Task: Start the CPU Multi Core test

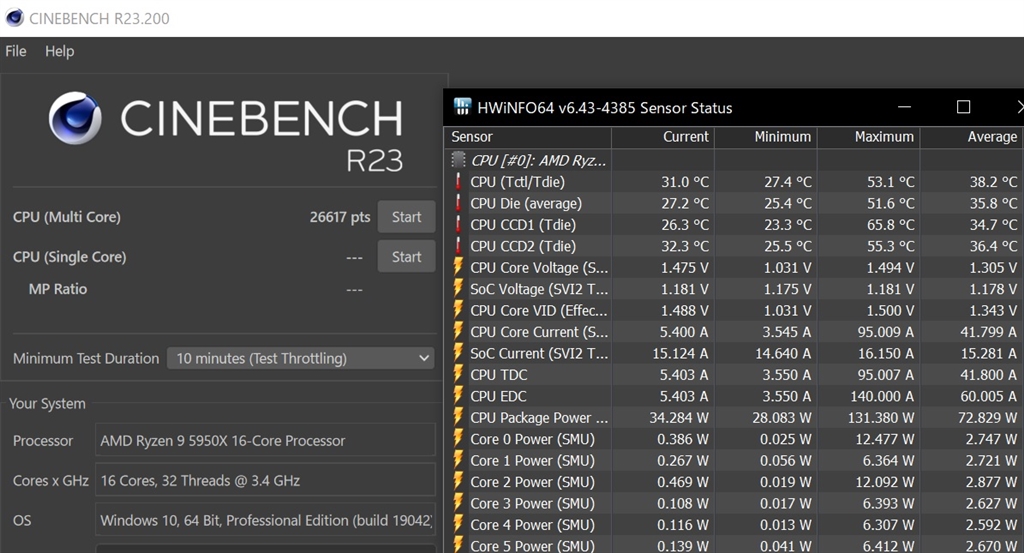Action: pyautogui.click(x=406, y=217)
